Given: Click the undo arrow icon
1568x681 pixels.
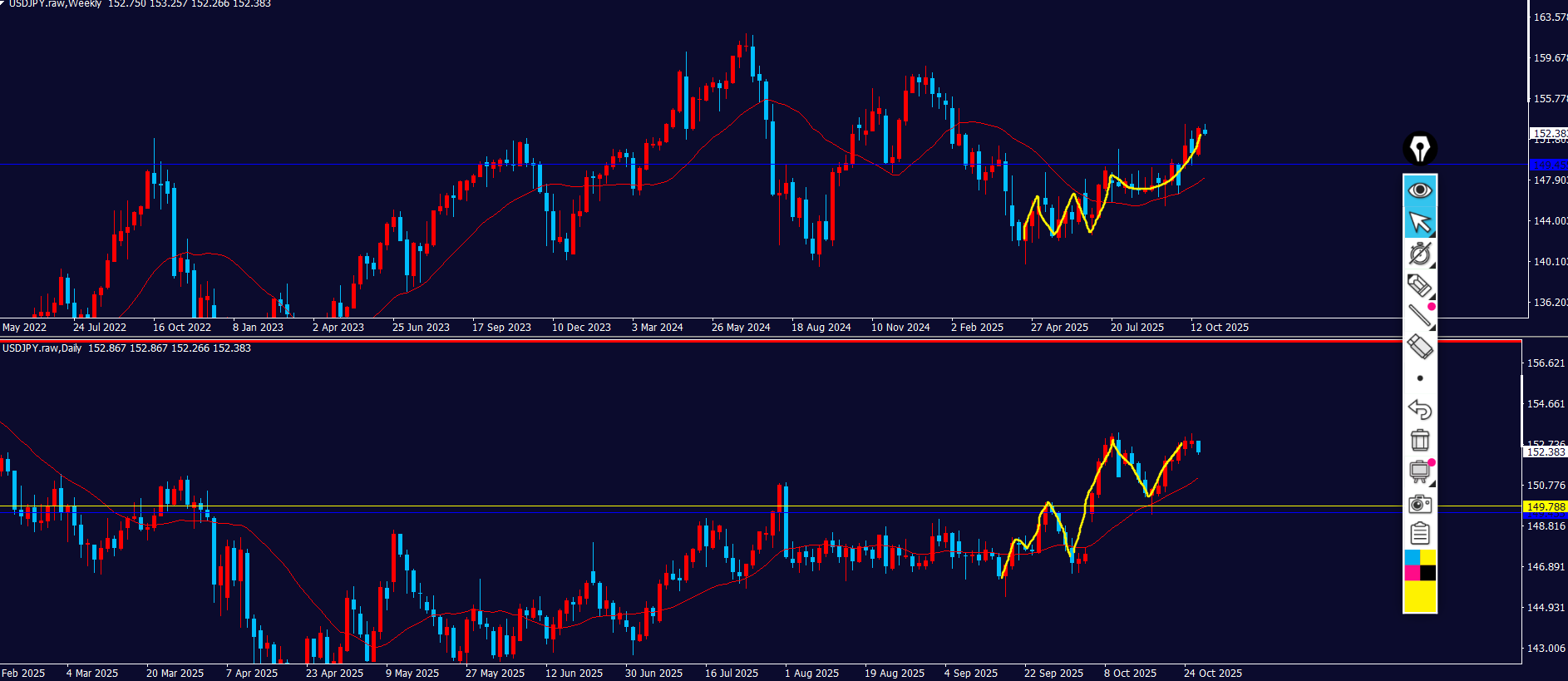Looking at the screenshot, I should [x=1420, y=409].
